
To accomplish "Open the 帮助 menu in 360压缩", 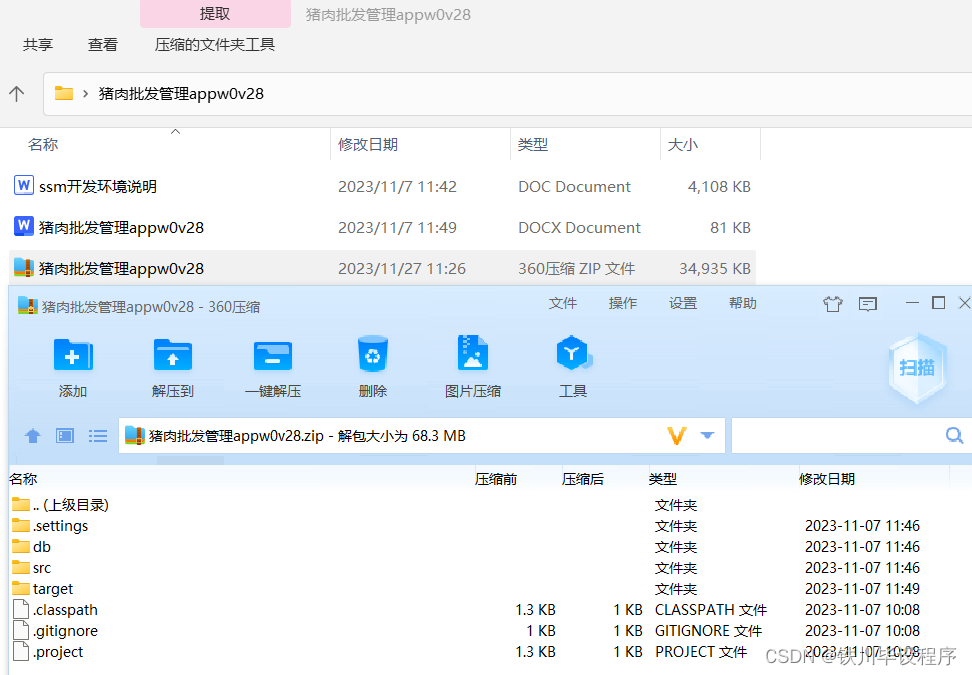I will pos(743,303).
